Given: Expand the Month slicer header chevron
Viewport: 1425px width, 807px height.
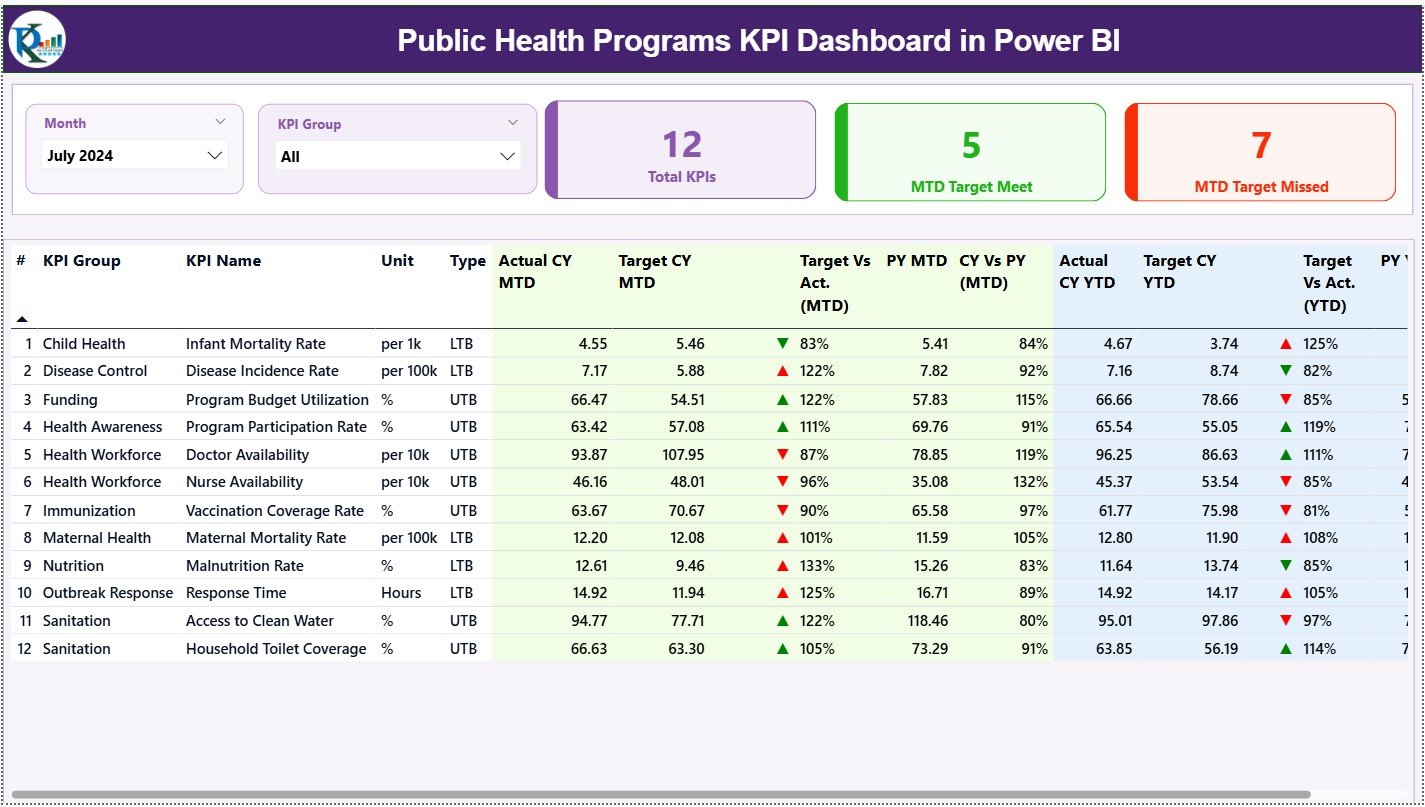Looking at the screenshot, I should pyautogui.click(x=223, y=122).
